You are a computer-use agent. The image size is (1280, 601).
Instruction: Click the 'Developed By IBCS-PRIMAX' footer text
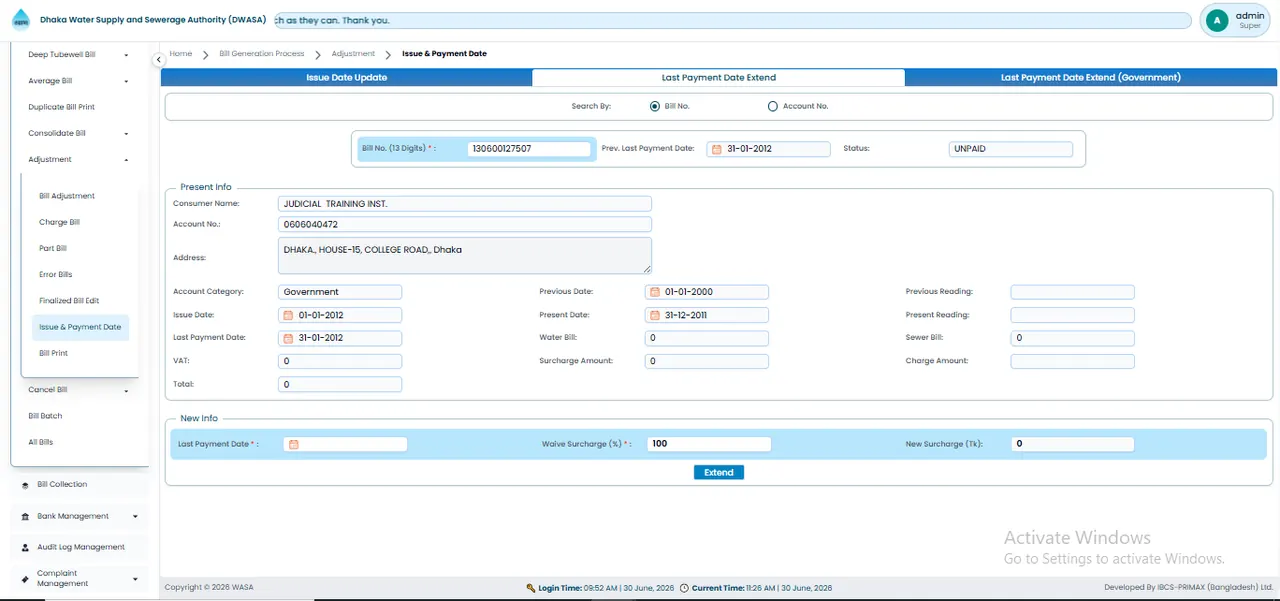click(x=1188, y=588)
